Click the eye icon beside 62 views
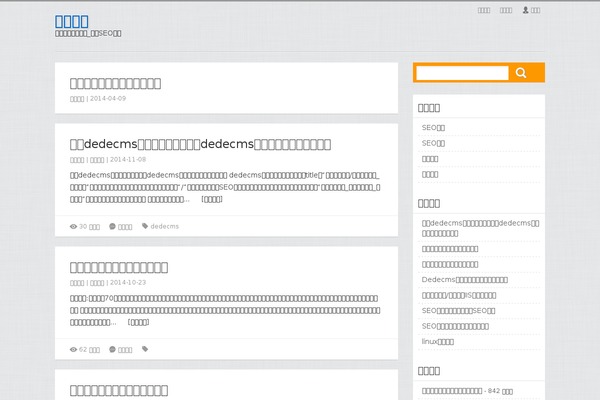Image resolution: width=600 pixels, height=400 pixels. (x=73, y=349)
